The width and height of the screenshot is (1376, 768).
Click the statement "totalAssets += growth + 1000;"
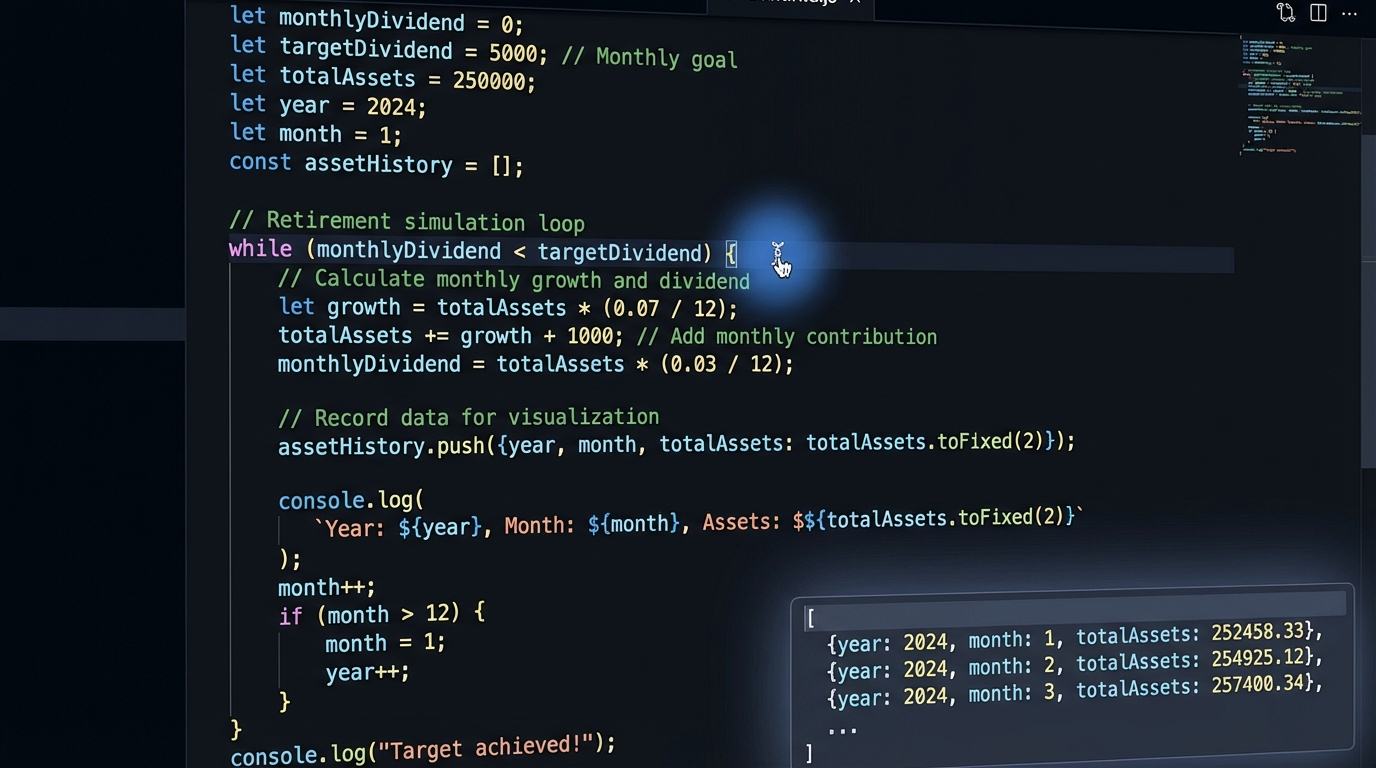(x=450, y=336)
